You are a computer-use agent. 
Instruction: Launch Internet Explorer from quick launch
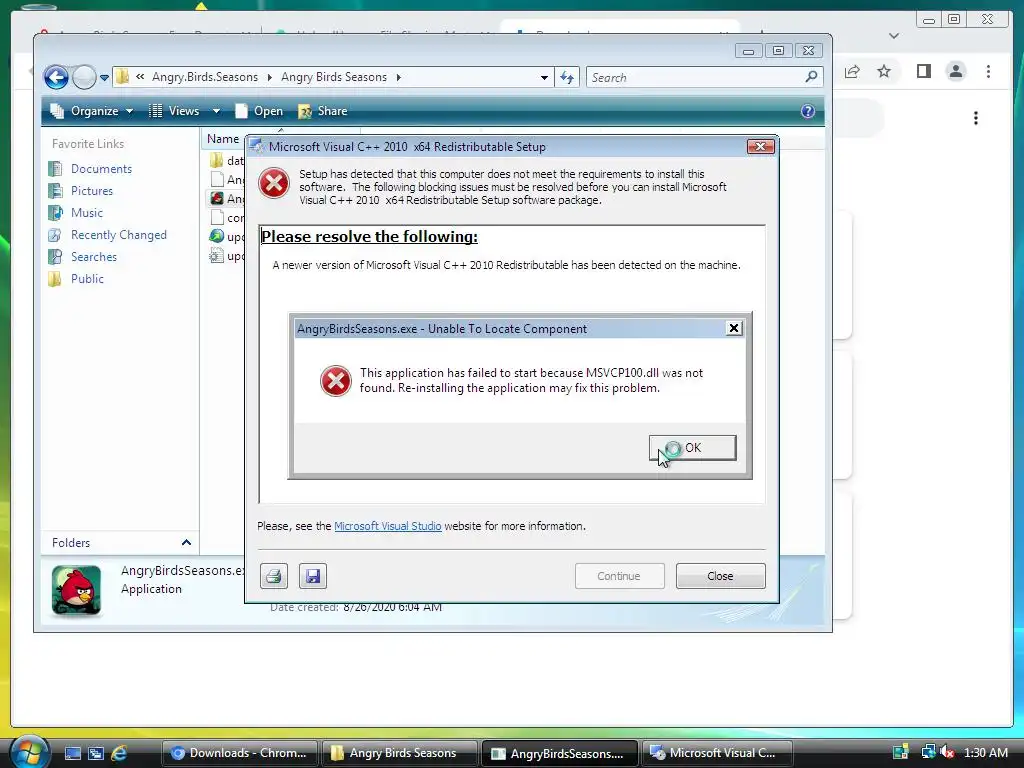tap(119, 753)
